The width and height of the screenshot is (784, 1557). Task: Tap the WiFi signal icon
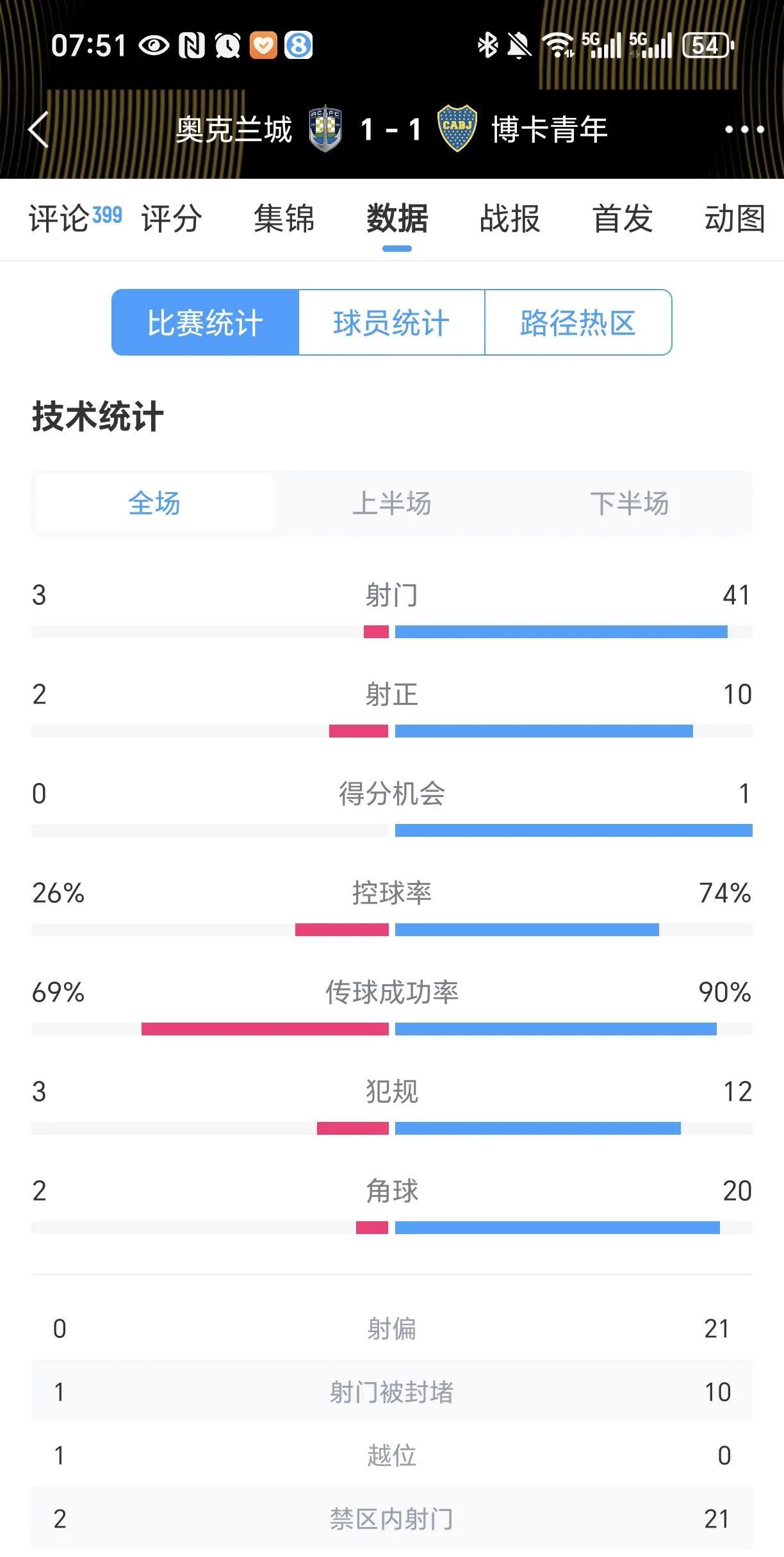point(558,45)
